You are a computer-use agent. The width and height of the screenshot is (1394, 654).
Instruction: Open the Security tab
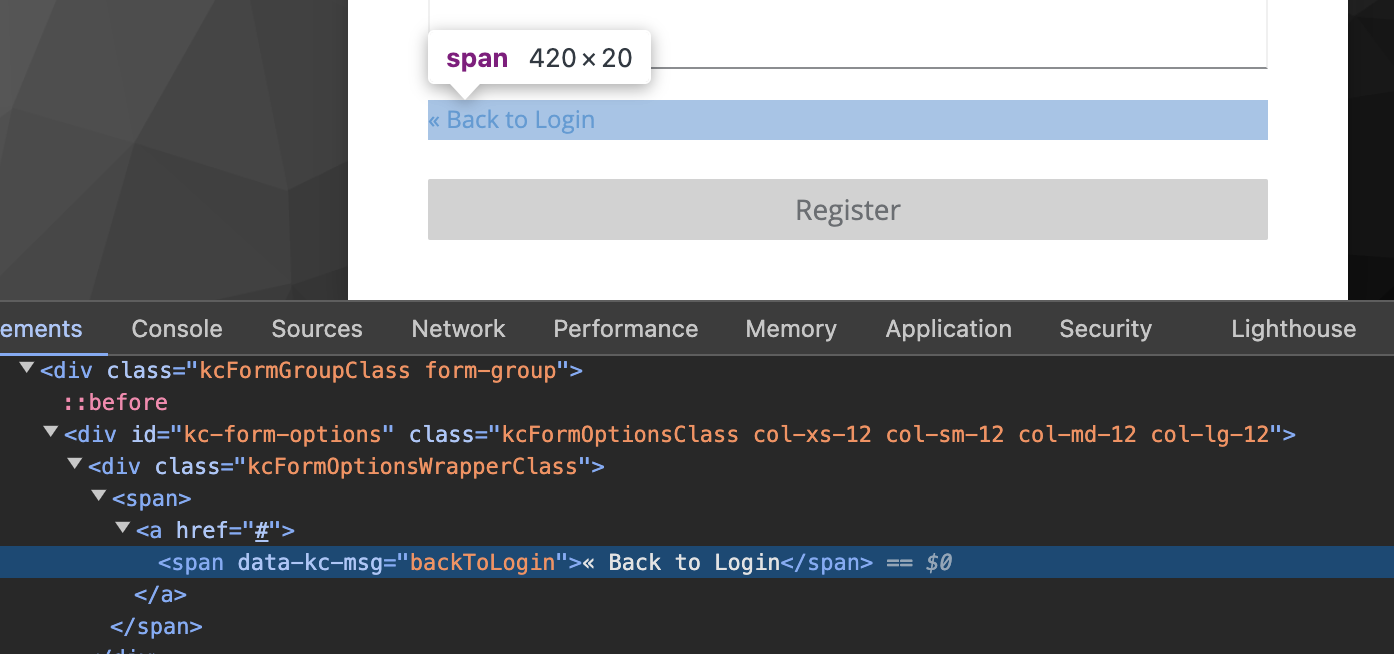[x=1106, y=329]
